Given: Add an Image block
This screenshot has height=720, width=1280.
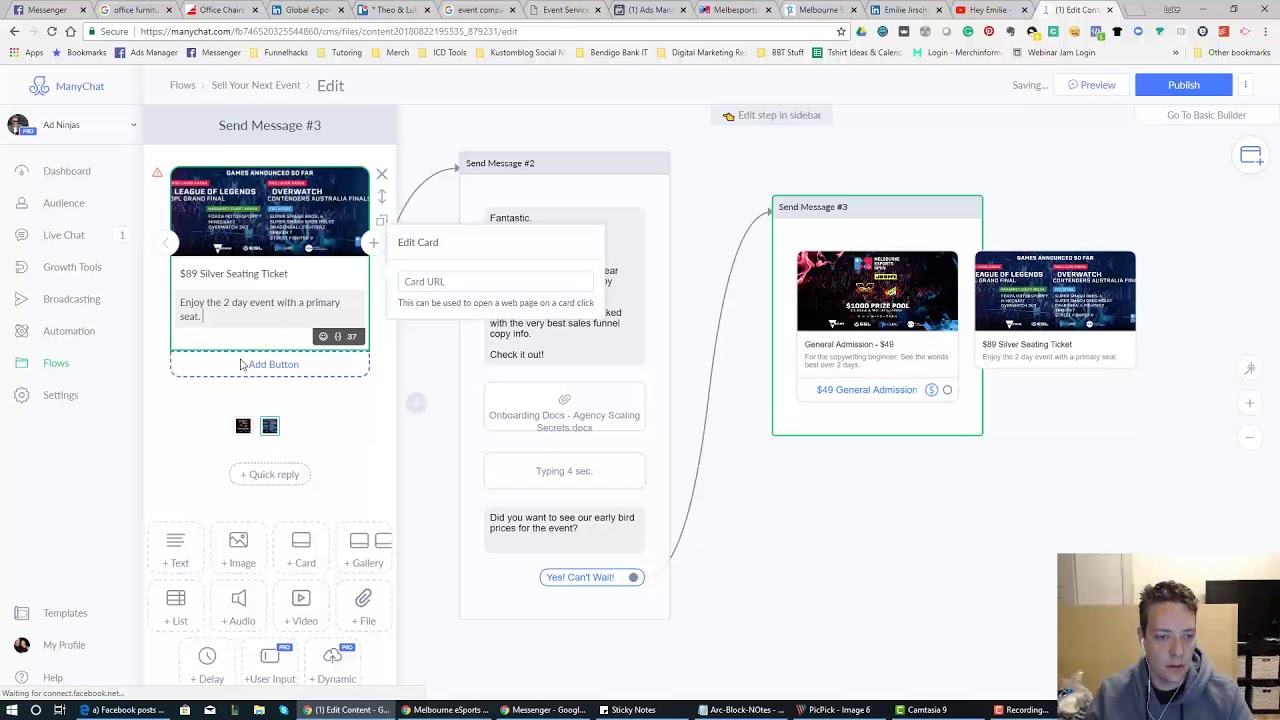Looking at the screenshot, I should (238, 550).
